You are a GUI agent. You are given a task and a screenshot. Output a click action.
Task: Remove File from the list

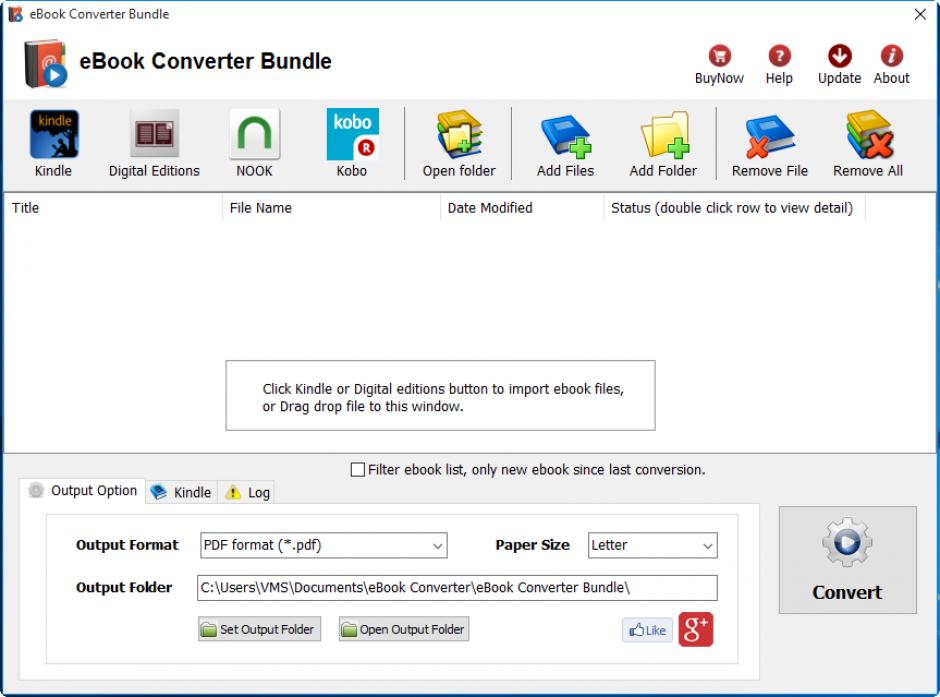click(770, 144)
